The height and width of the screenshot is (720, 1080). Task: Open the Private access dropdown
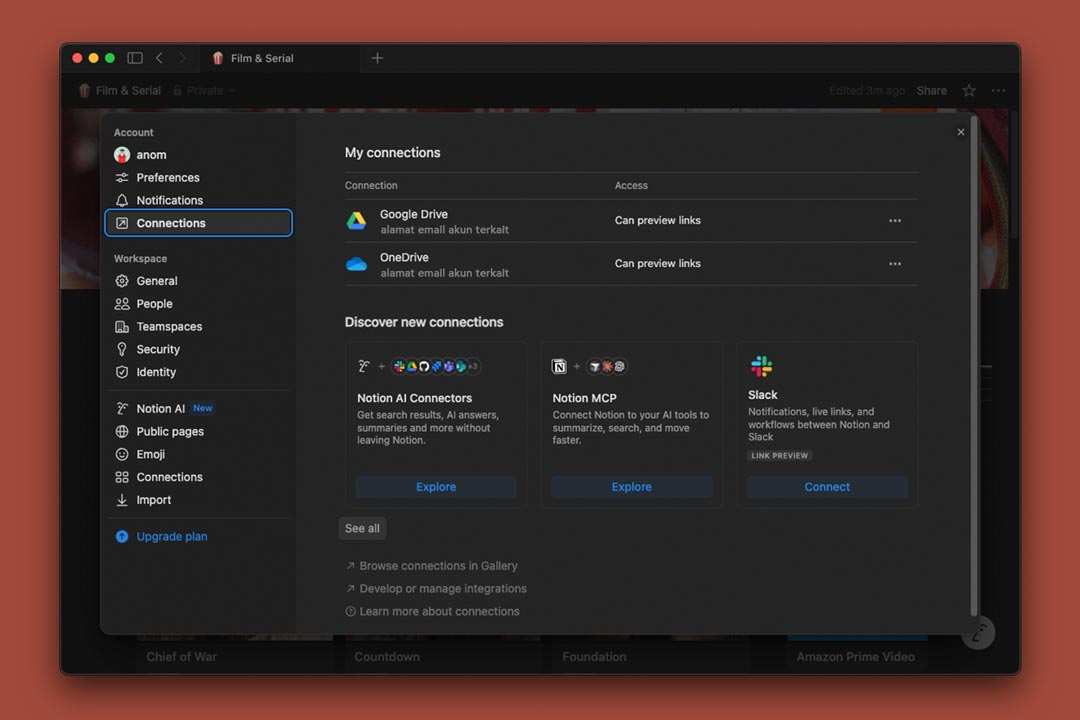click(x=204, y=90)
